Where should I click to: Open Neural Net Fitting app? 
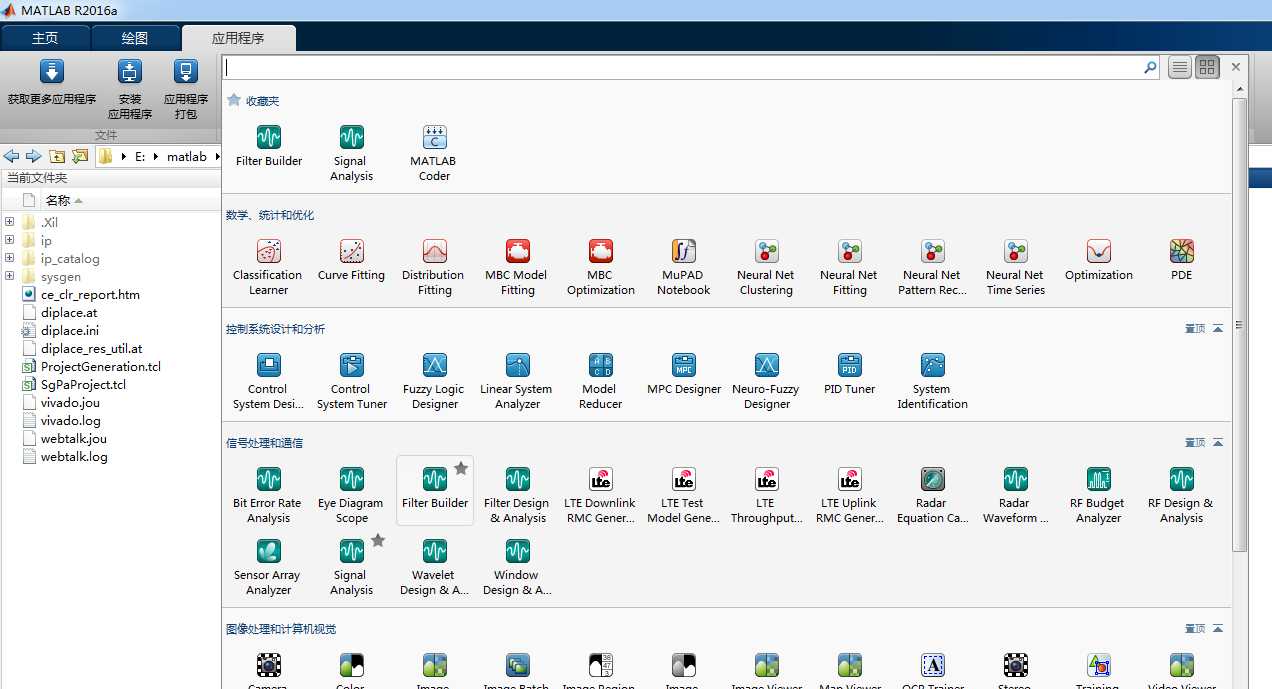pos(849,267)
